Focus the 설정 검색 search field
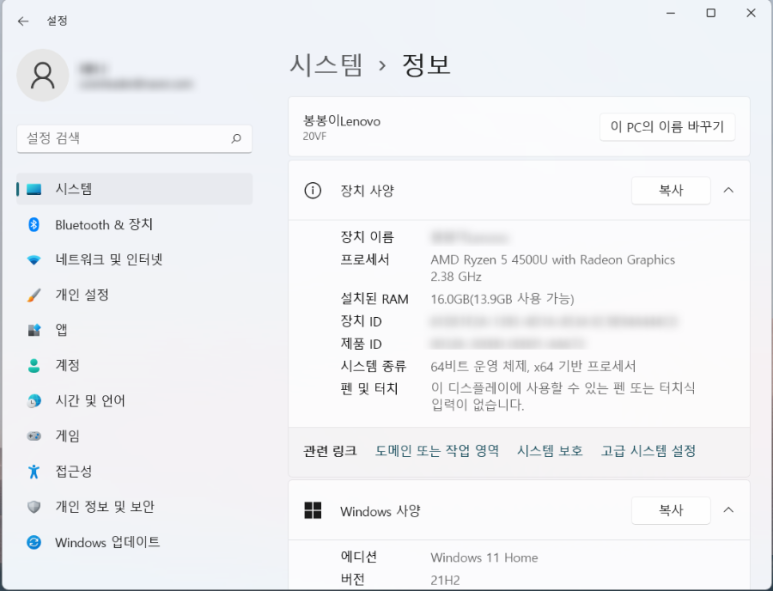The height and width of the screenshot is (591, 773). coord(134,139)
